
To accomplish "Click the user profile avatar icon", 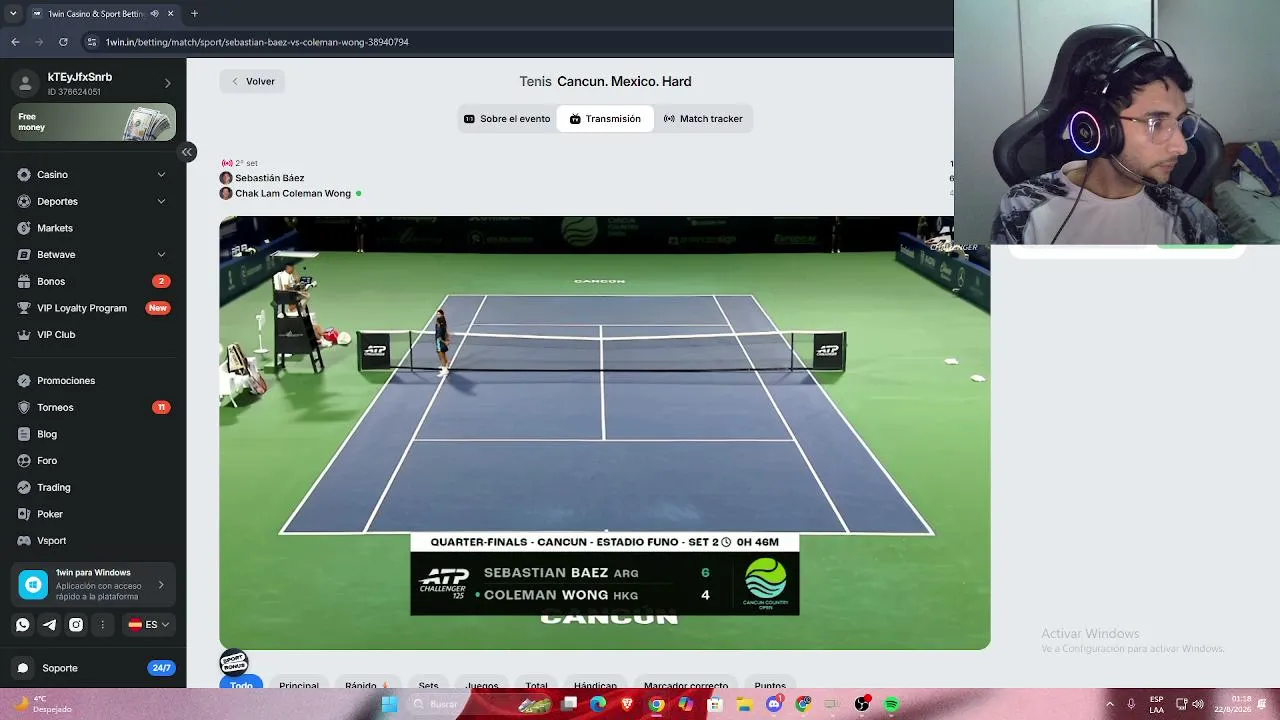I will (x=25, y=83).
